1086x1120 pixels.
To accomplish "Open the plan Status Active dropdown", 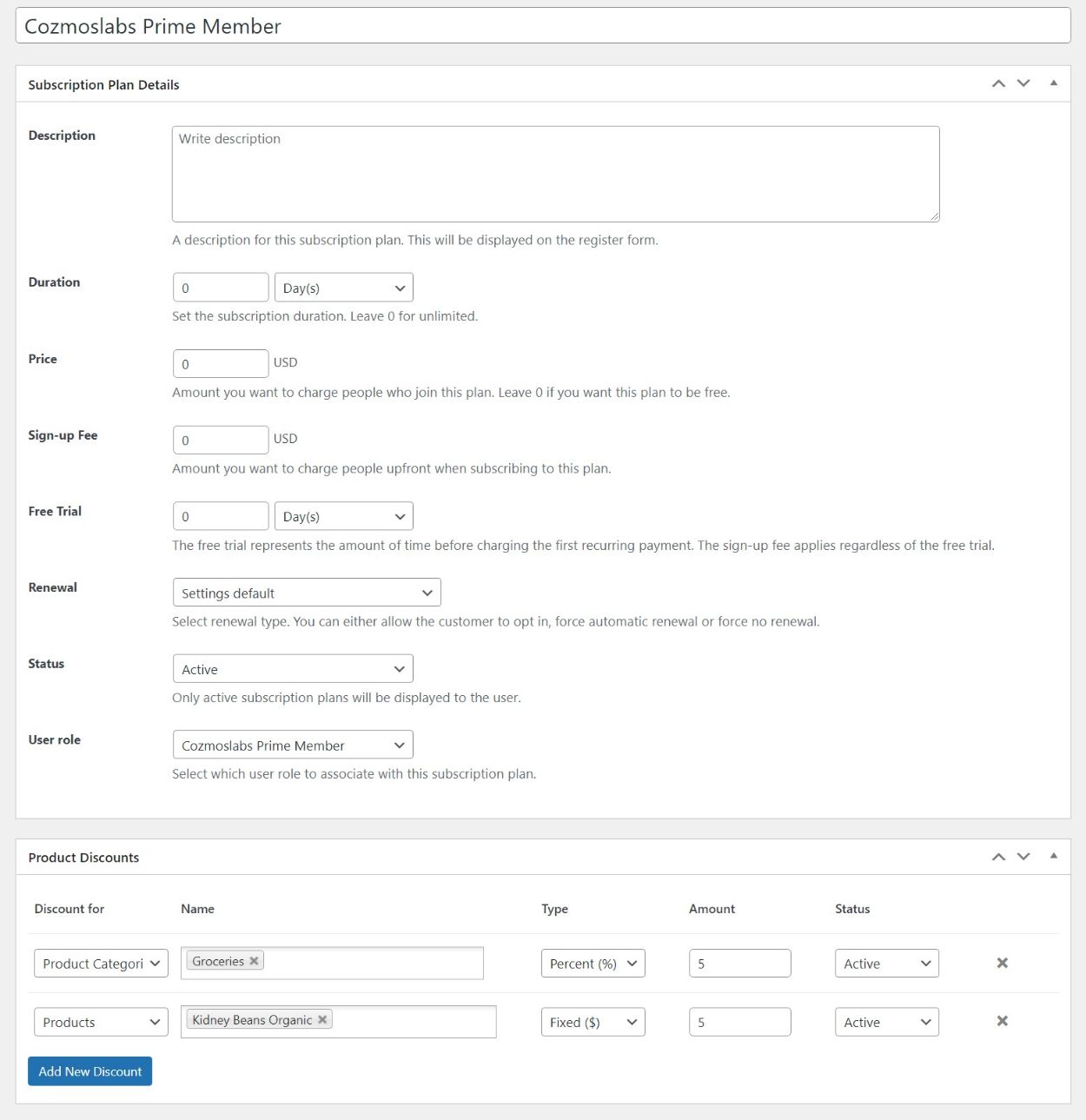I will 293,669.
